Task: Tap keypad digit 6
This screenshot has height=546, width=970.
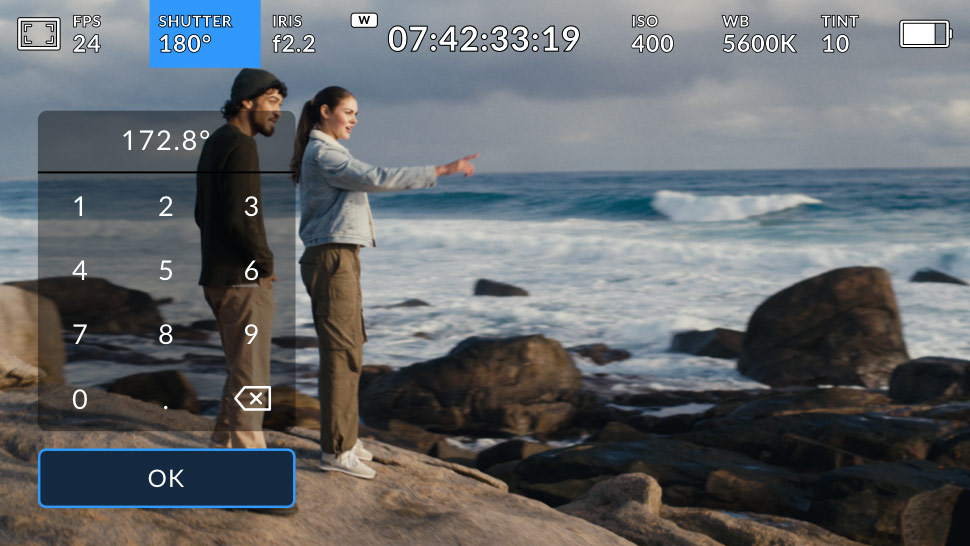Action: (x=251, y=270)
